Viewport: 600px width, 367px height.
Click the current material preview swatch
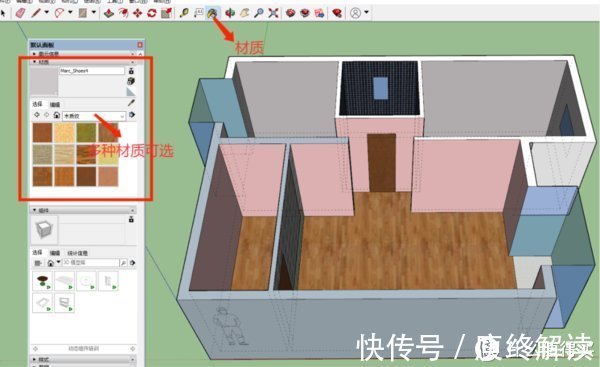(44, 81)
